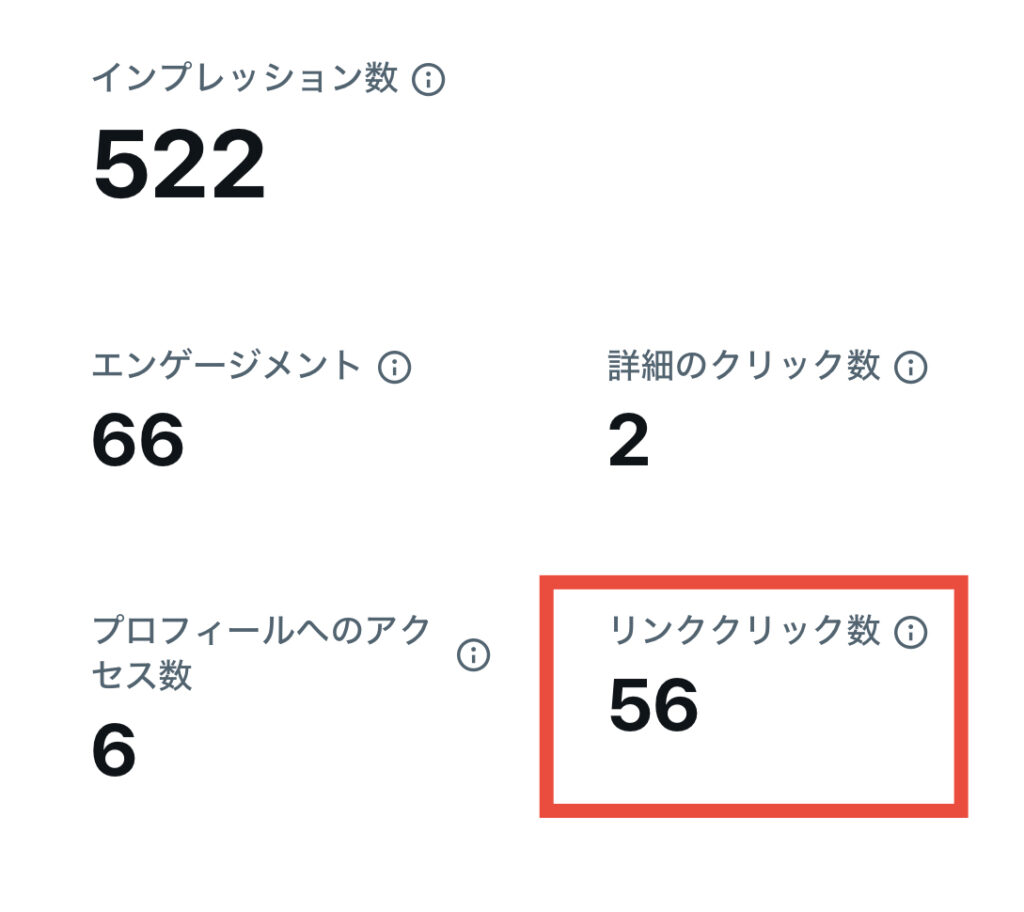Click the detail clicks value 2
1024x912 pixels.
[x=629, y=441]
